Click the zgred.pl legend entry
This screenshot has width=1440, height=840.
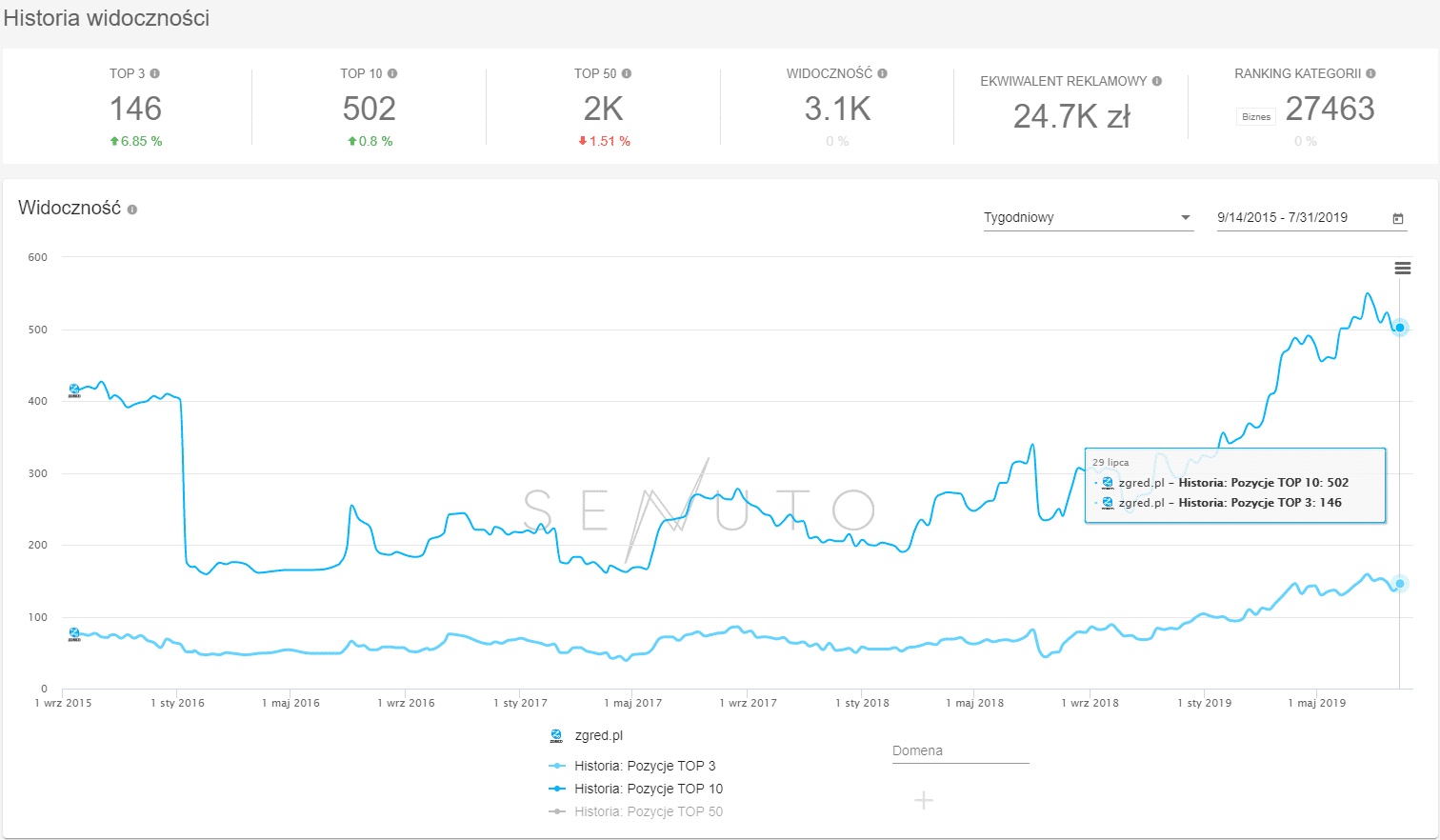click(598, 735)
